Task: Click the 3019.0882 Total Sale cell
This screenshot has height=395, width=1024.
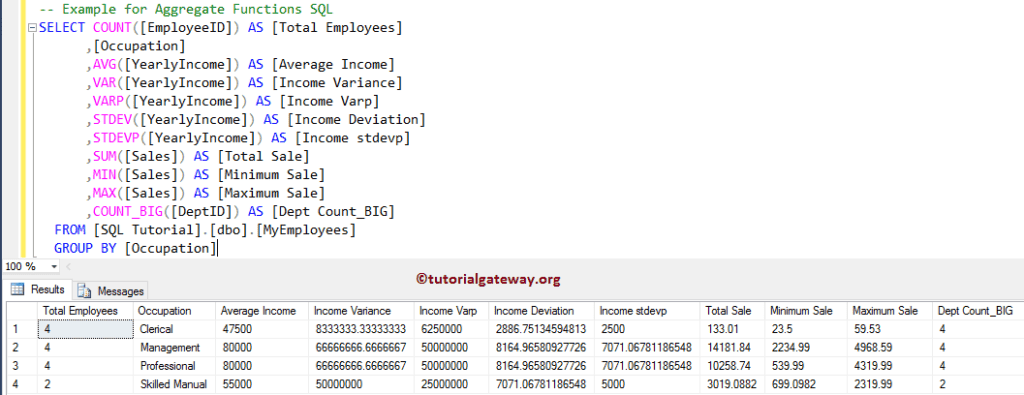Action: pyautogui.click(x=733, y=384)
